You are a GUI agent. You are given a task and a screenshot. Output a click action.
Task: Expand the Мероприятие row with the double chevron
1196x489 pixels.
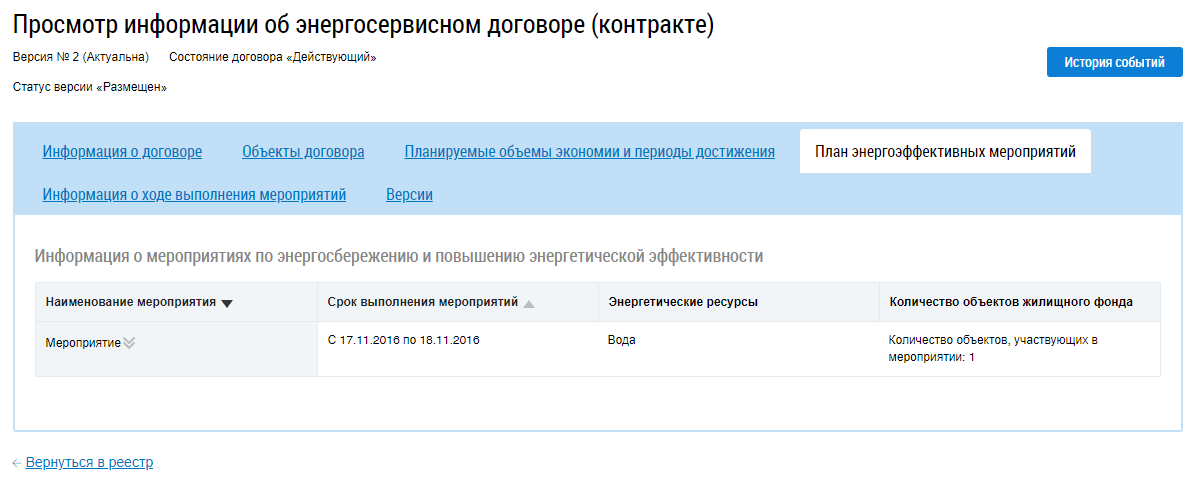pyautogui.click(x=129, y=343)
